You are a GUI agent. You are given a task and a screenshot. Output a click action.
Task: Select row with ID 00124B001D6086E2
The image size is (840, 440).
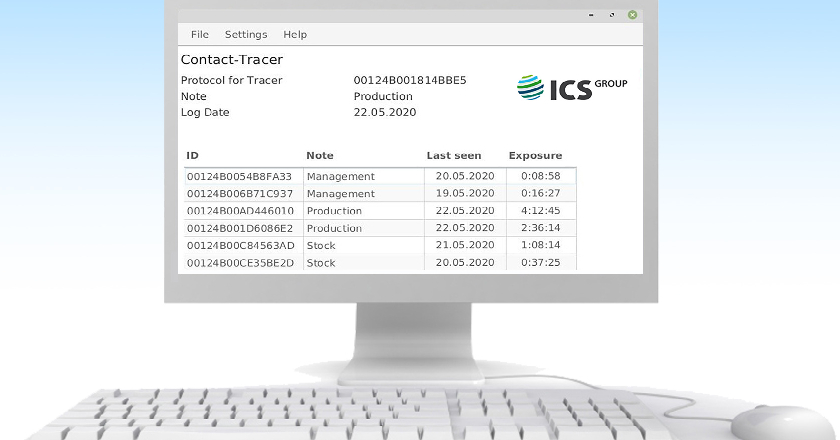[x=380, y=228]
